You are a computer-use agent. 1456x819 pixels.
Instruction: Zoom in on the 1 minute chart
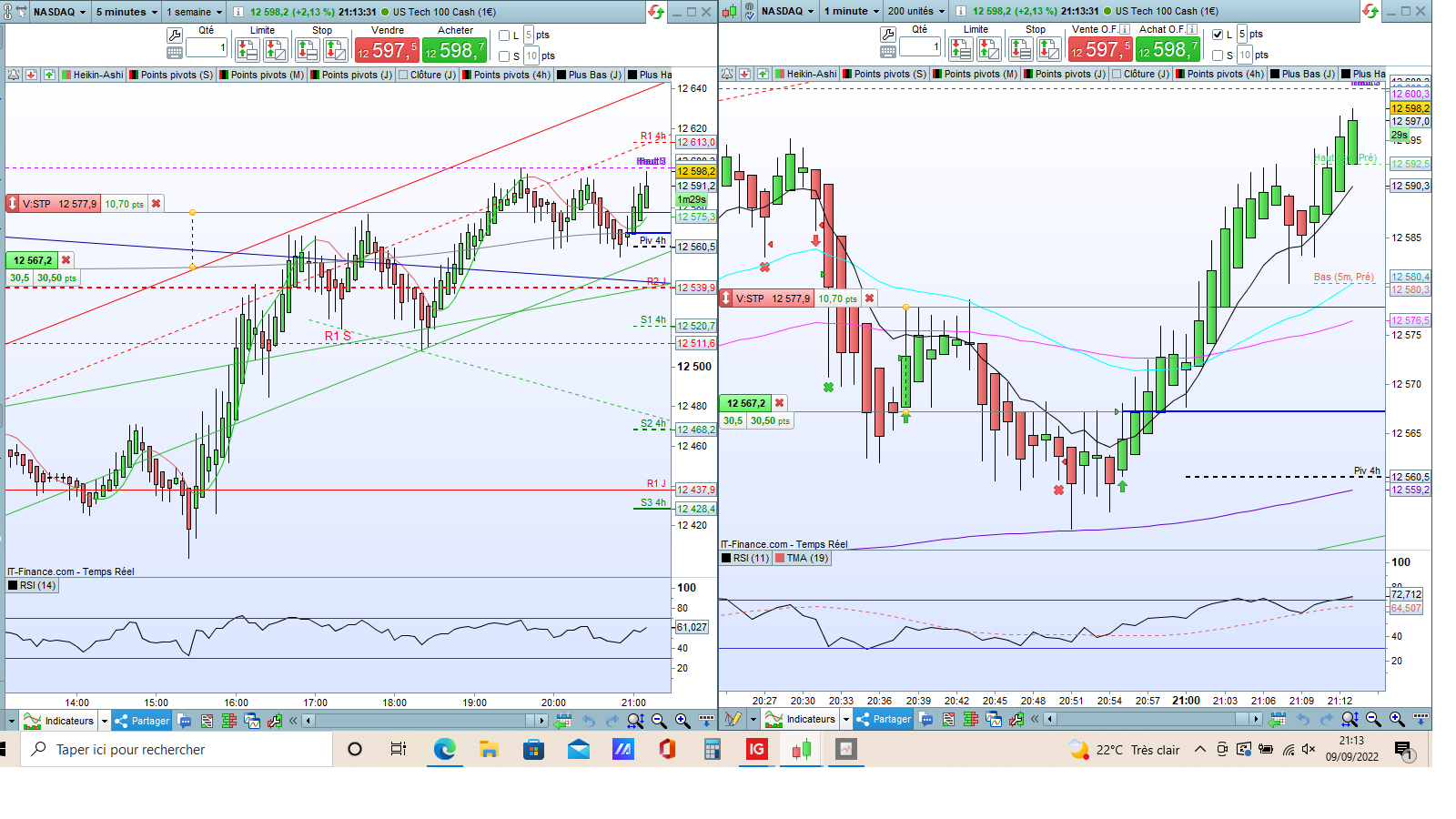tap(1397, 719)
